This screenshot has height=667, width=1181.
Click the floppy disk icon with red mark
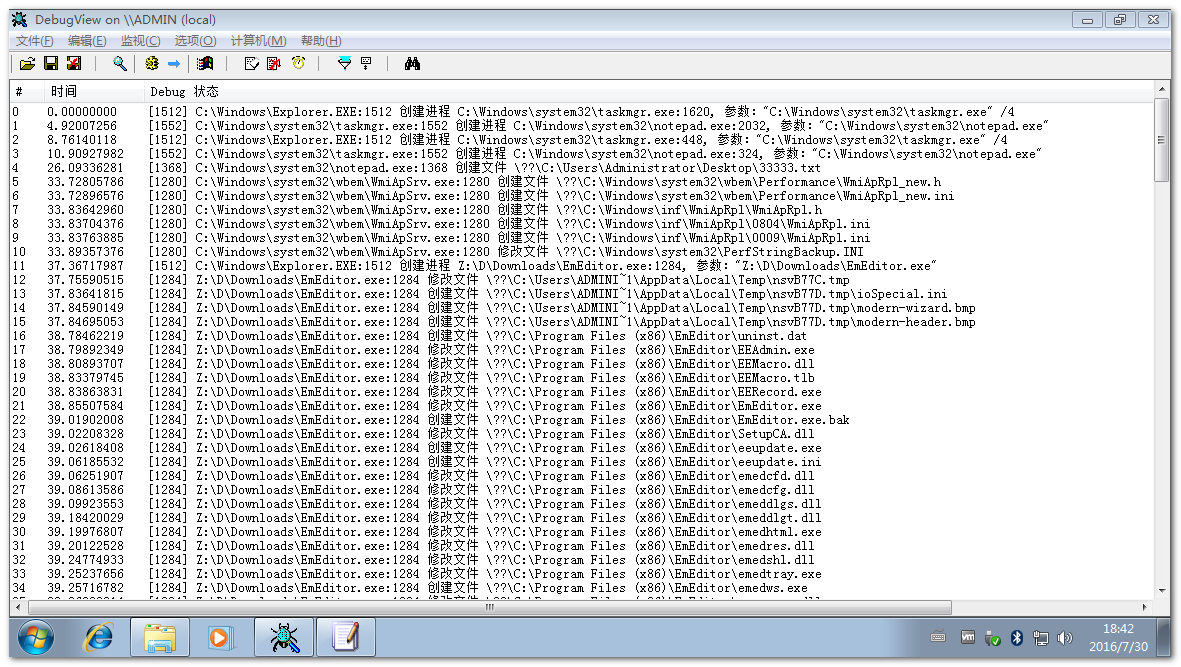tap(74, 64)
